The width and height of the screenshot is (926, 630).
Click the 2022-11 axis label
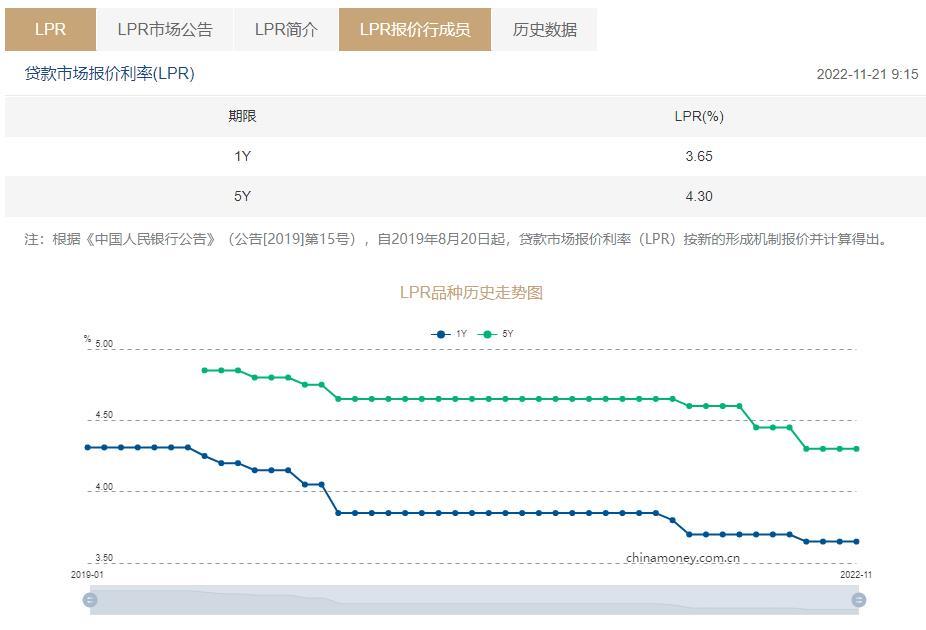point(856,574)
